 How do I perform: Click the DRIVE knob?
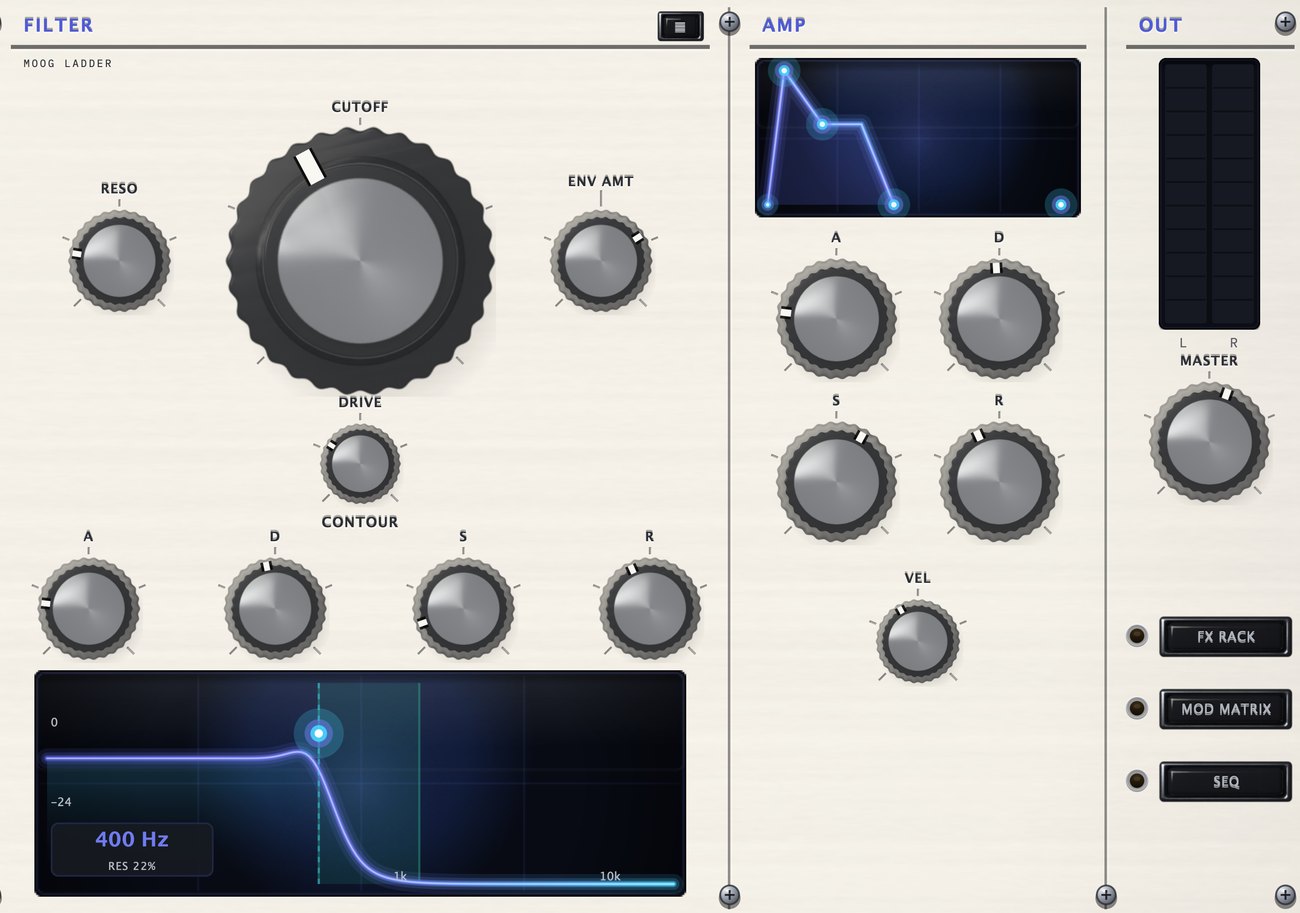click(x=360, y=463)
